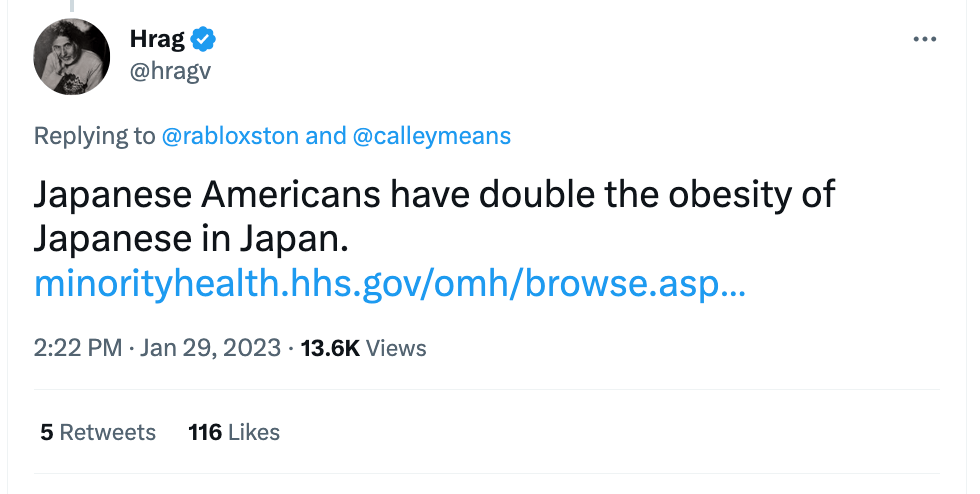
Task: Click the blue verified badge
Action: click(205, 39)
